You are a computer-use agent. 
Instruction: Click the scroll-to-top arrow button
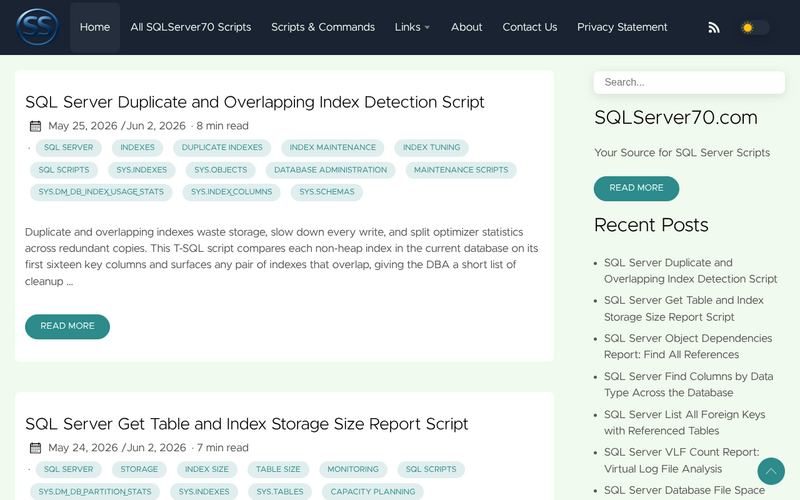coord(771,471)
